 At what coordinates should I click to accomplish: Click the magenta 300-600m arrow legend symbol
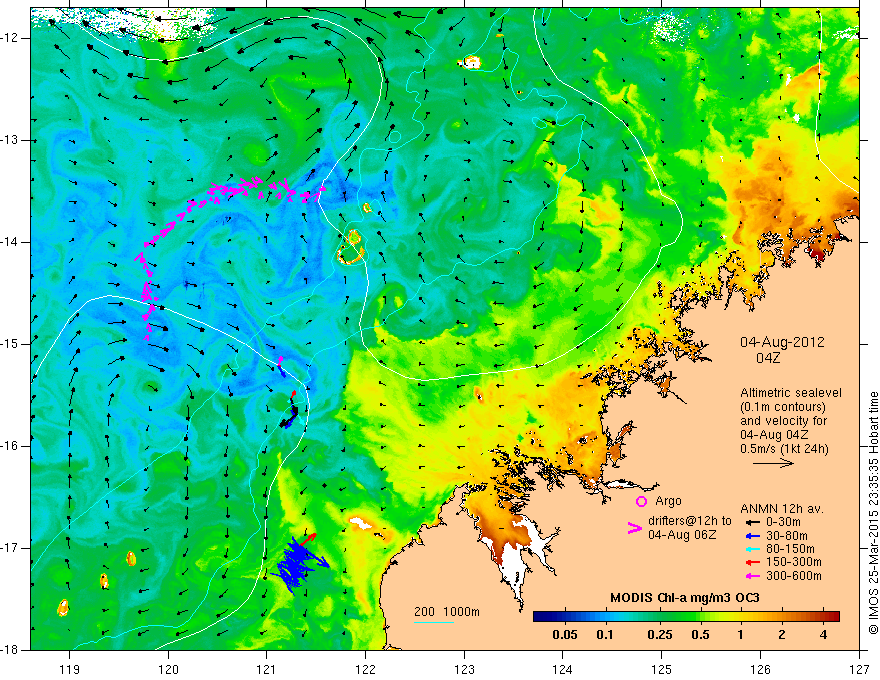coord(751,576)
